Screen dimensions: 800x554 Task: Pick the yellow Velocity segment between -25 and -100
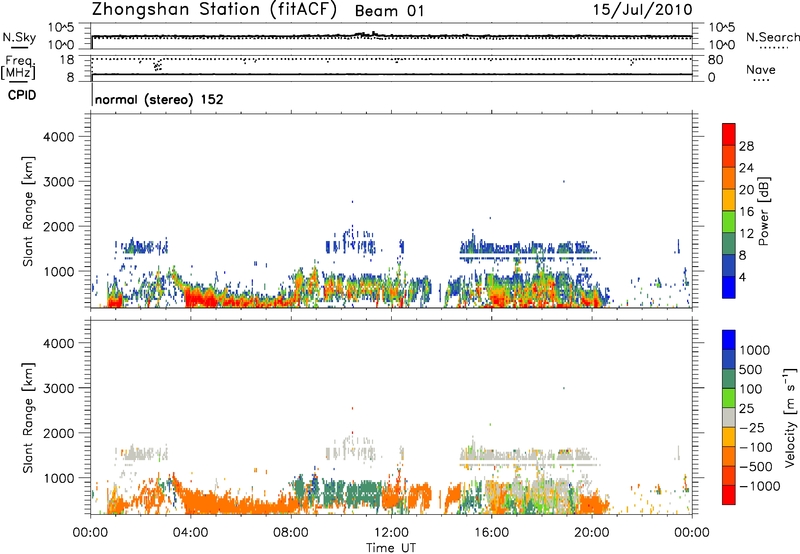729,437
